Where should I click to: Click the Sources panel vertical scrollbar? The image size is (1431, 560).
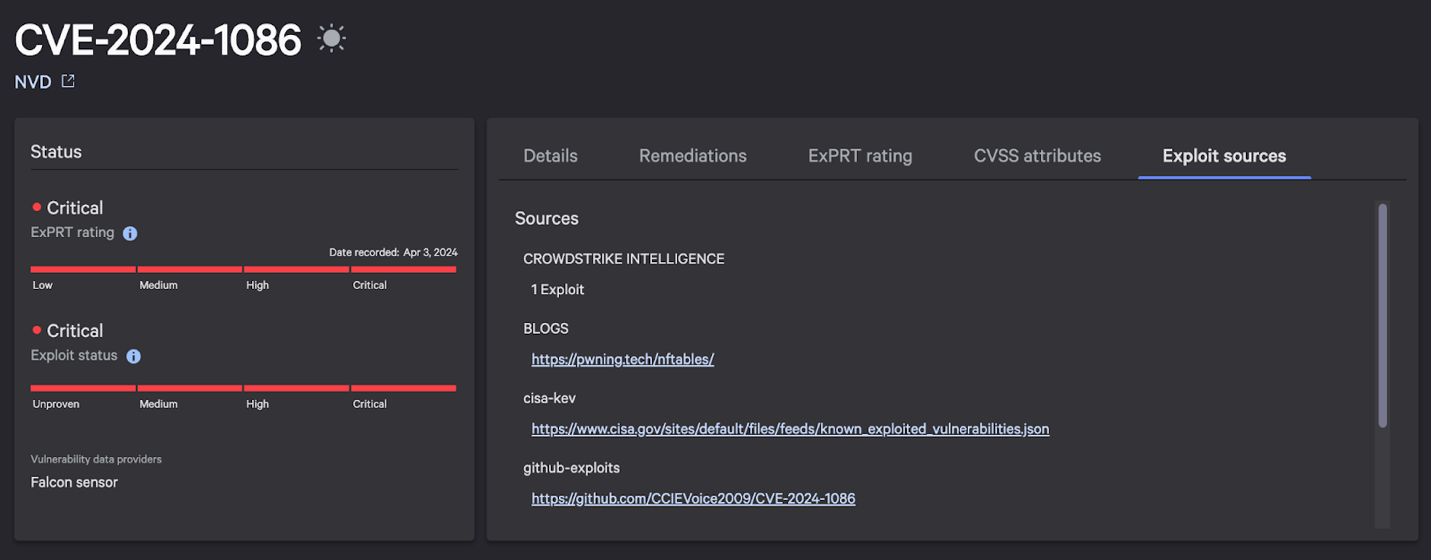click(x=1382, y=315)
